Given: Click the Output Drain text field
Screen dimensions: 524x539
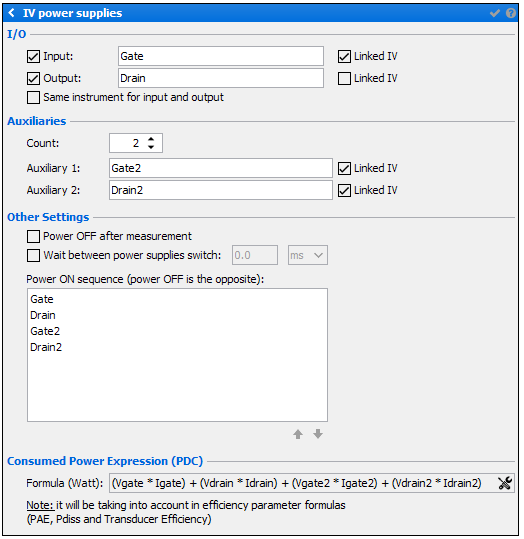Looking at the screenshot, I should [x=221, y=78].
